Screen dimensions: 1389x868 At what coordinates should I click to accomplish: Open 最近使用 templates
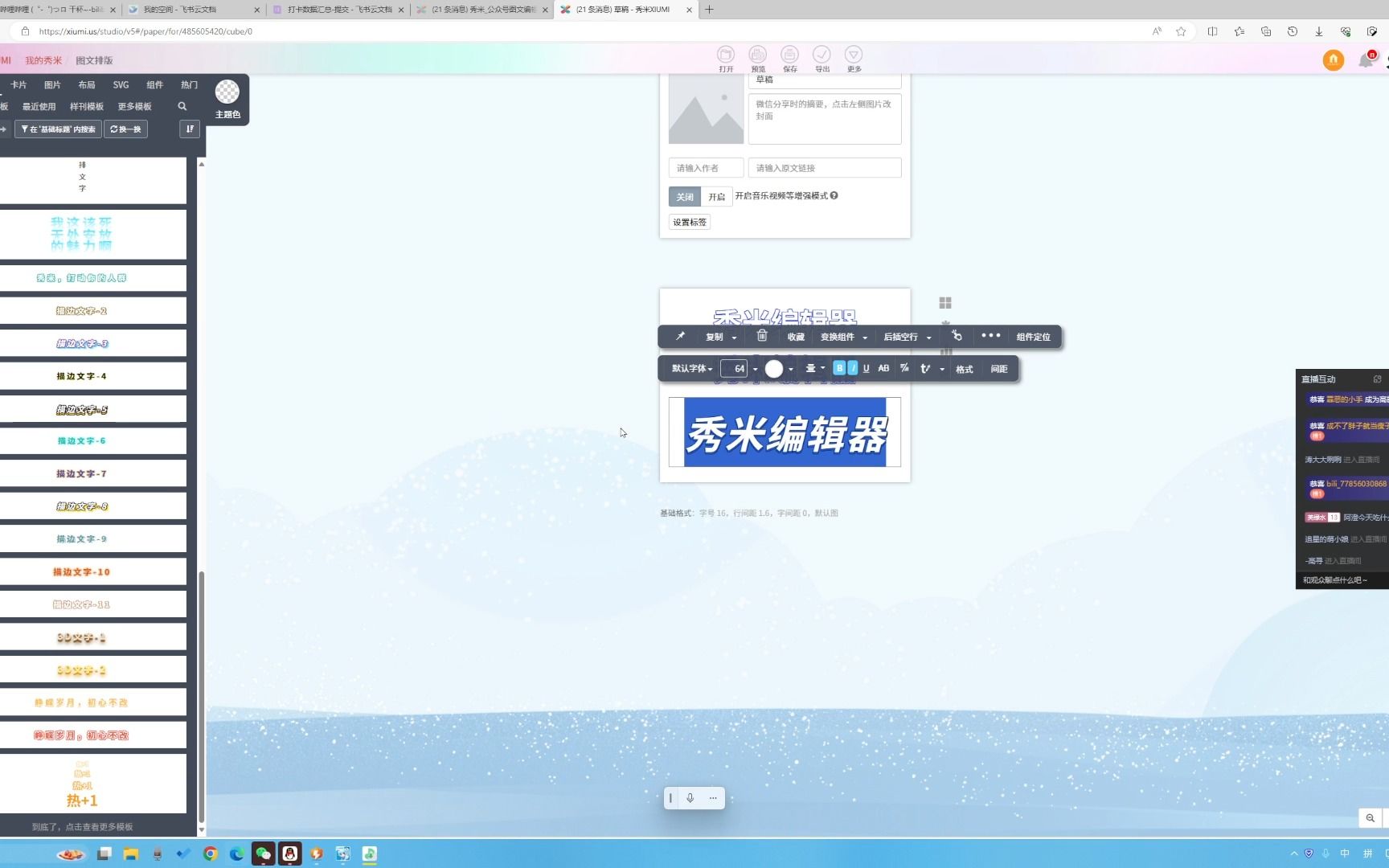[x=39, y=106]
